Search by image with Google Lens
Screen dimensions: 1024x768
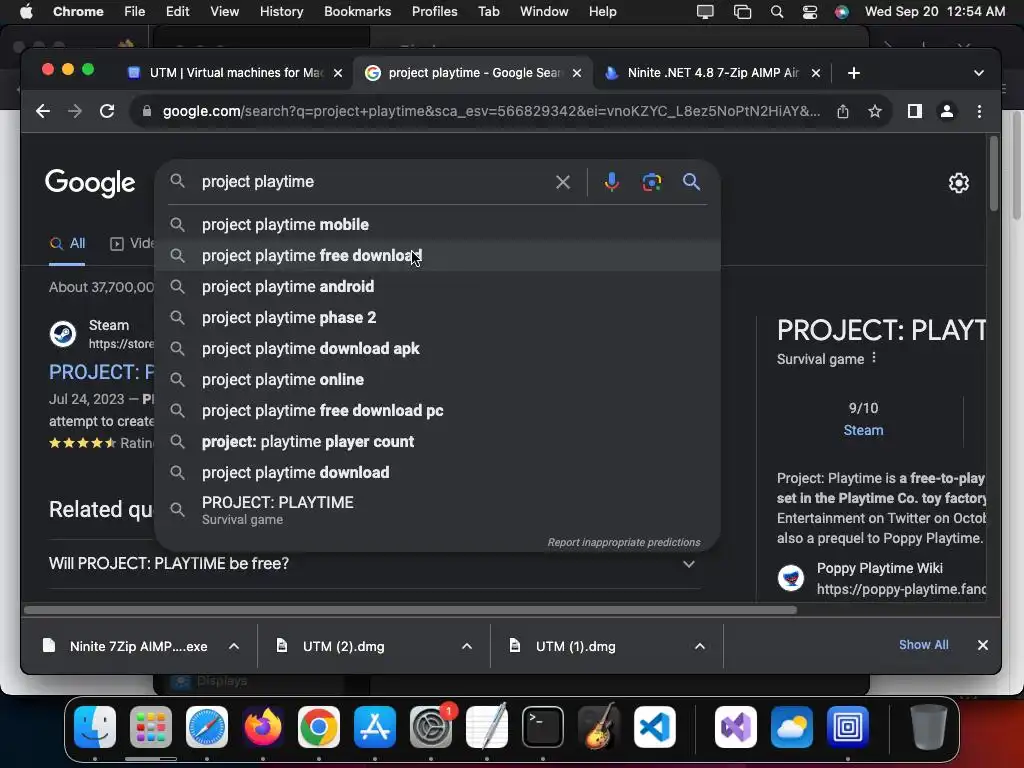pos(651,182)
